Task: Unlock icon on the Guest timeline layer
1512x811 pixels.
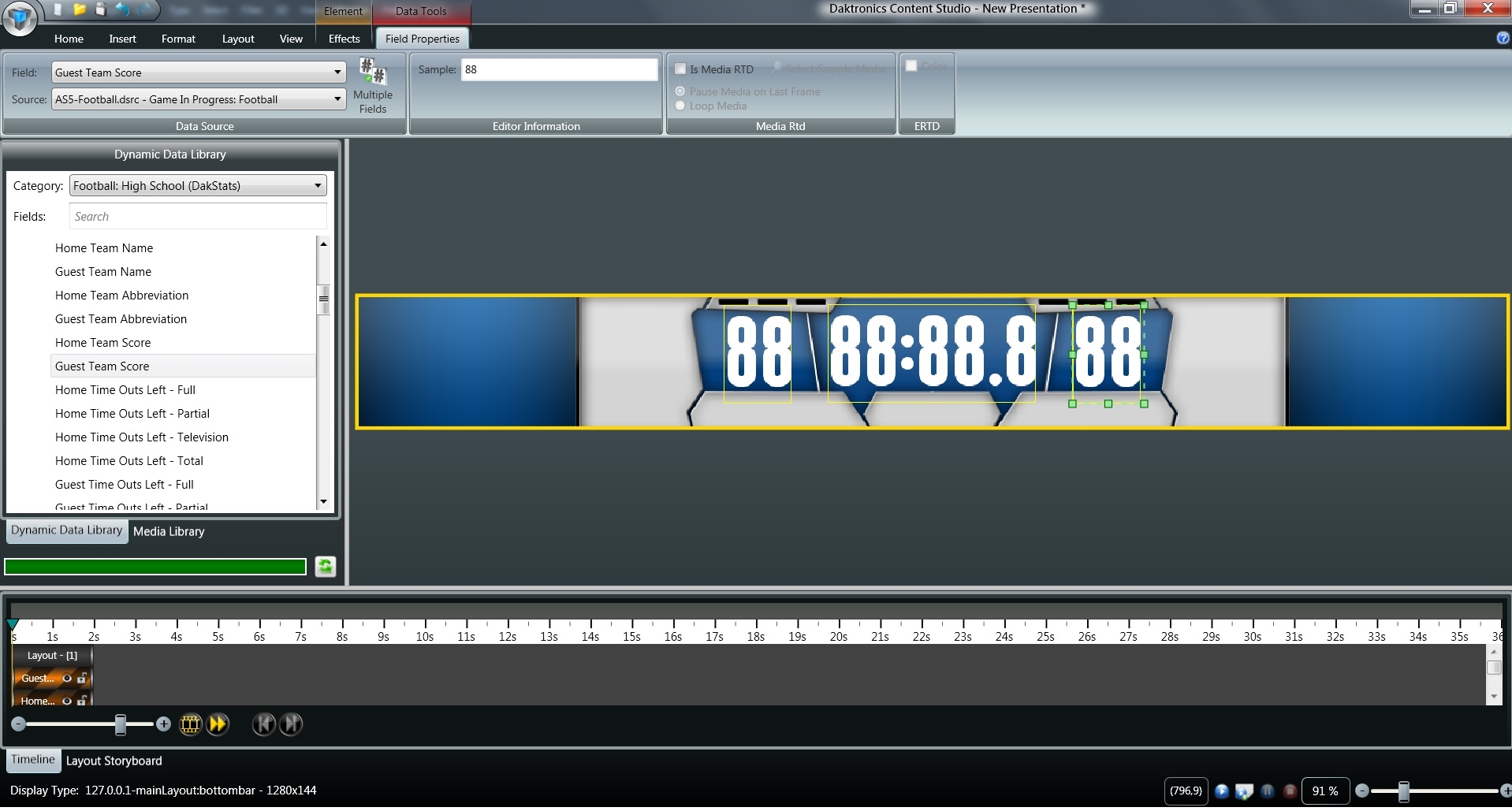Action: (81, 678)
